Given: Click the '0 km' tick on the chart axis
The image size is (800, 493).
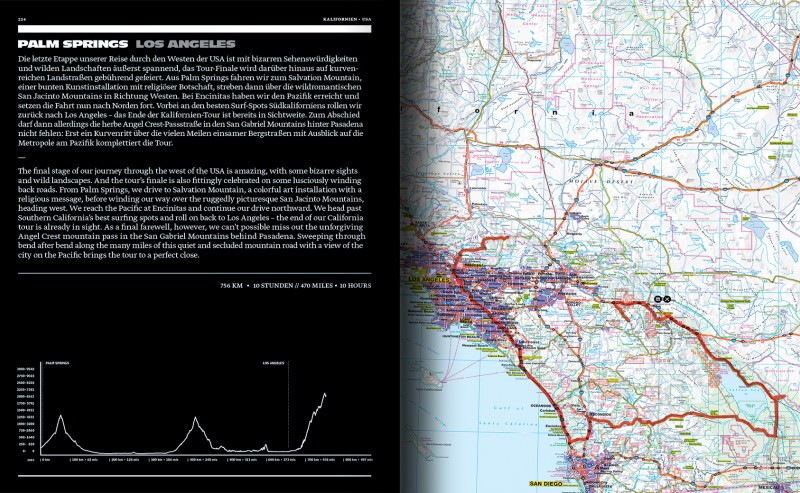Looking at the screenshot, I should (45, 460).
